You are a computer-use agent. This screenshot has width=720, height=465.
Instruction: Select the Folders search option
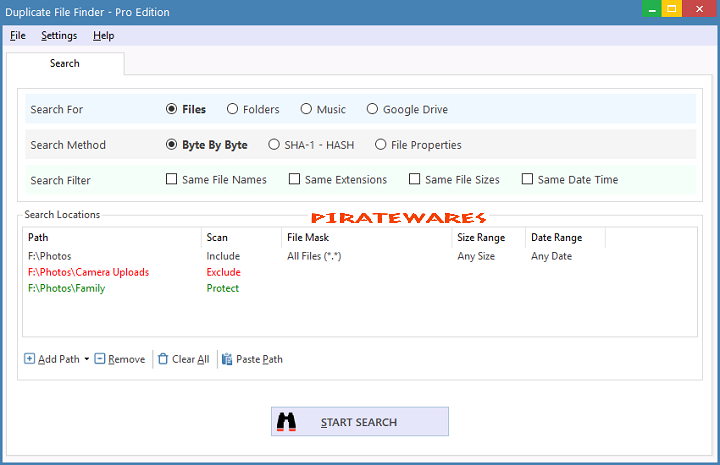[232, 109]
